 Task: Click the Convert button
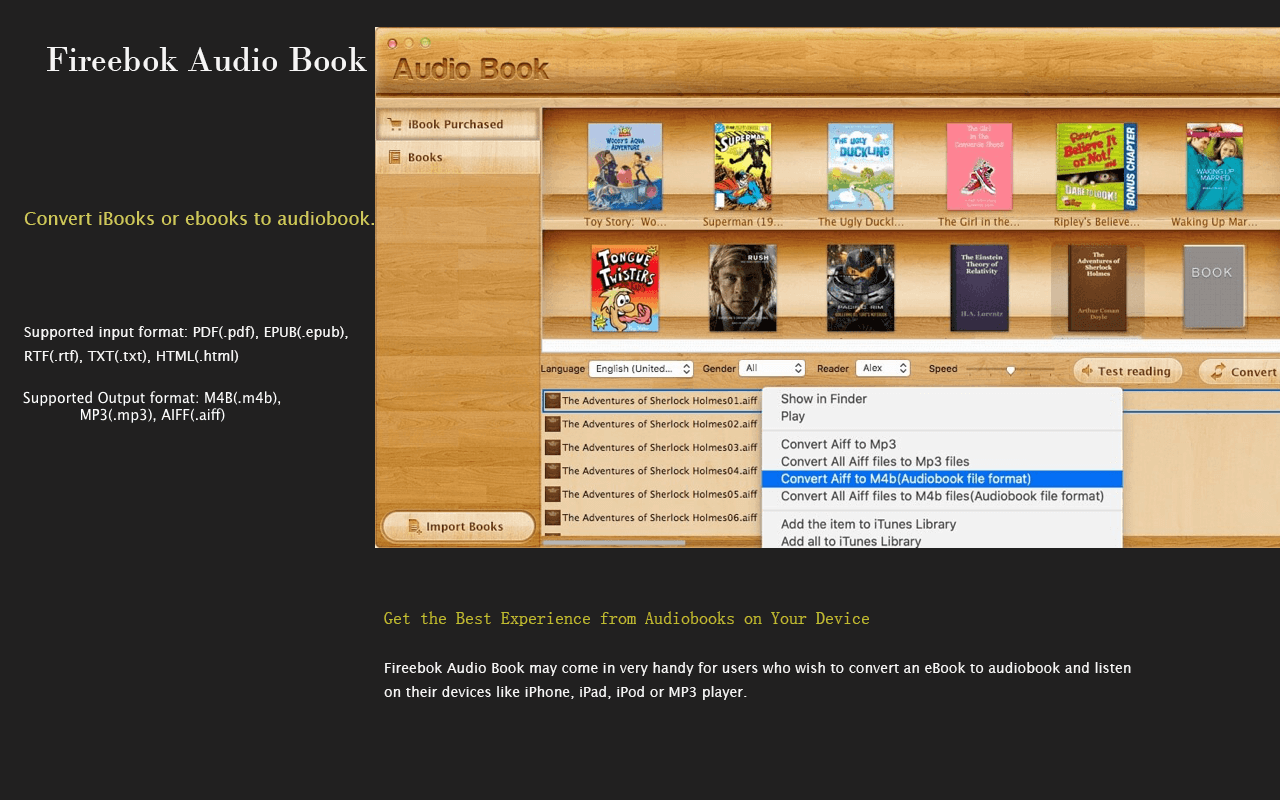[x=1240, y=372]
